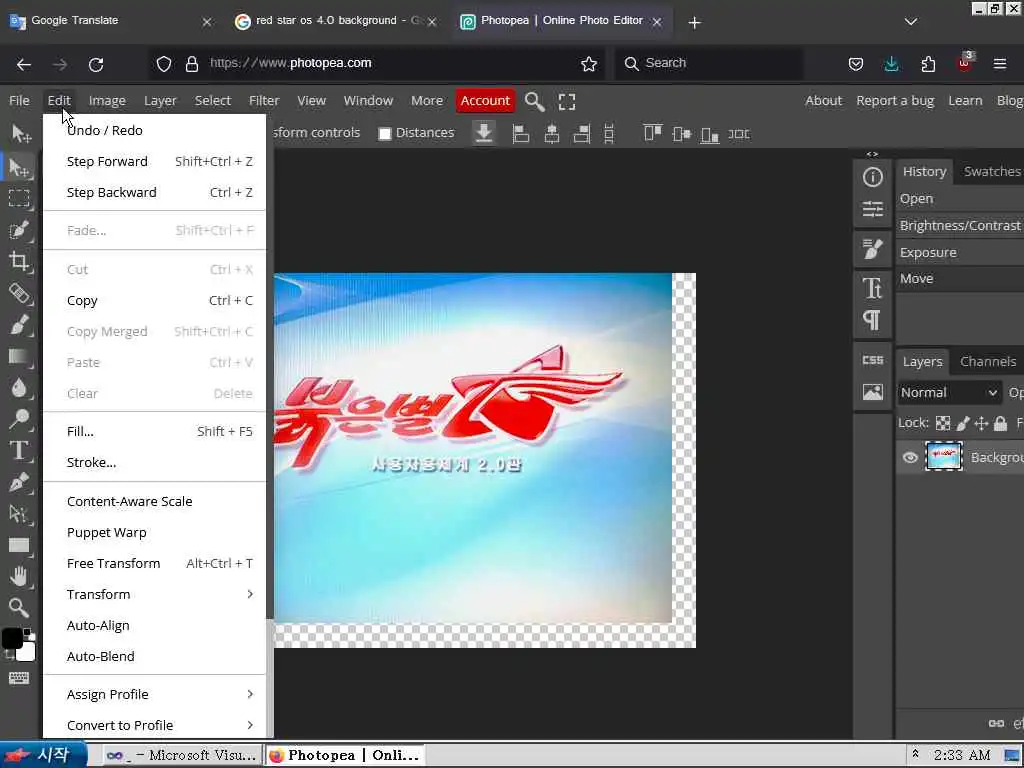The image size is (1024, 768).
Task: Select the Quick Selection brush tool
Action: (19, 230)
